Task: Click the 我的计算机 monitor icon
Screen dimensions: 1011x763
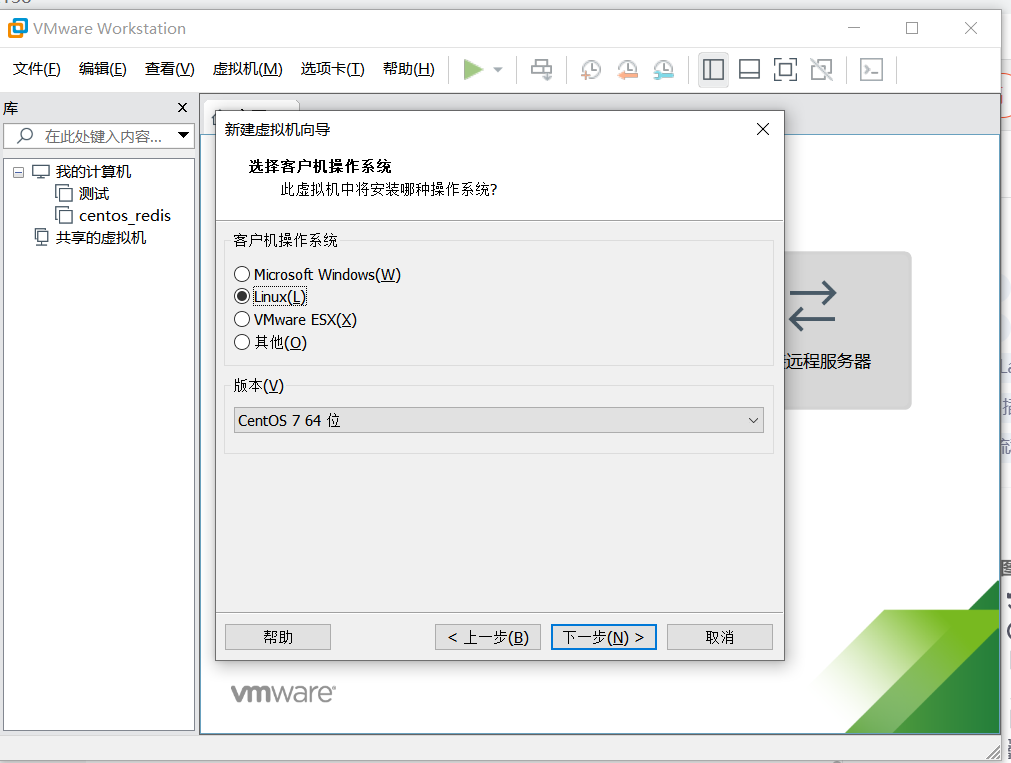Action: coord(41,172)
